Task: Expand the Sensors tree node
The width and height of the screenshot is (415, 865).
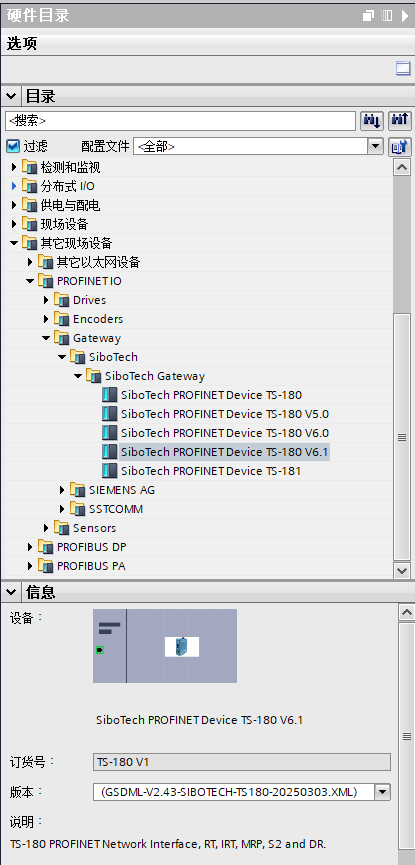Action: tap(46, 528)
